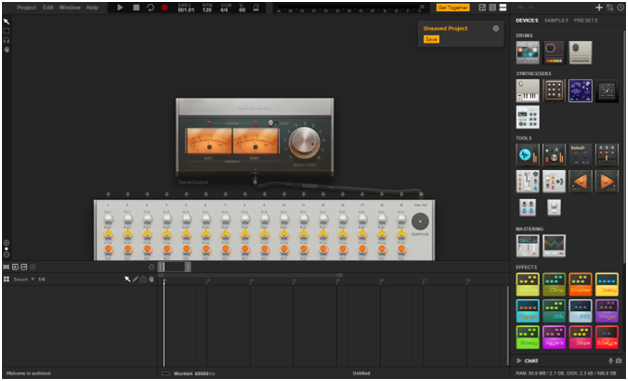This screenshot has height=381, width=628.
Task: Open the Project menu
Action: (26, 8)
